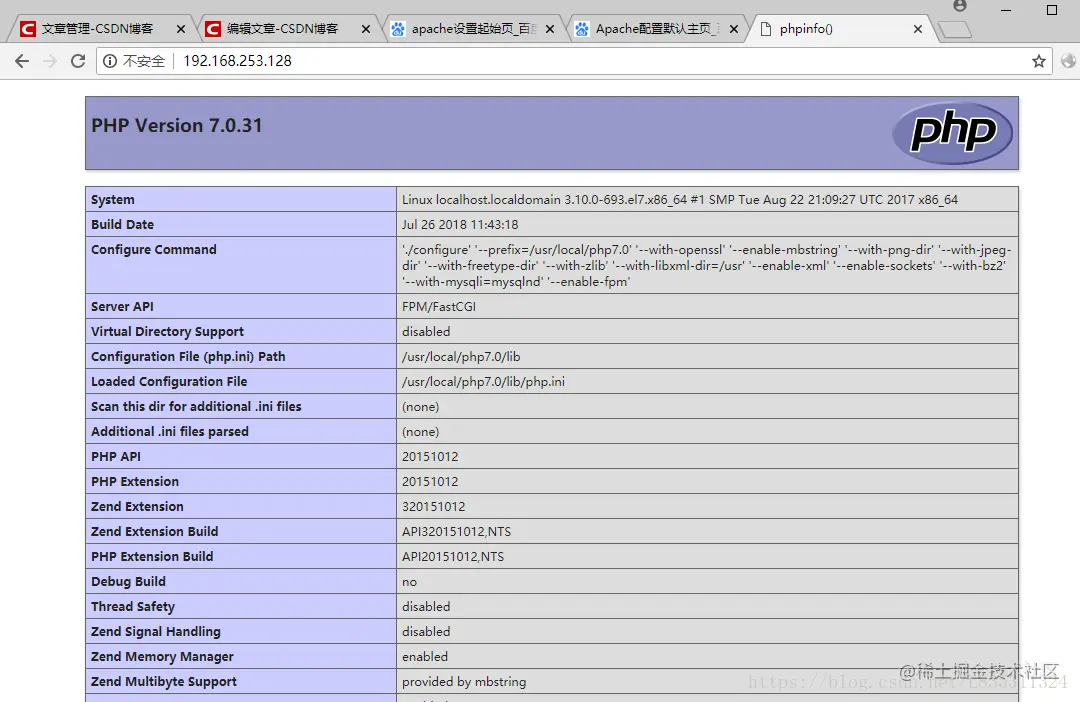This screenshot has width=1080, height=702.
Task: Click the CSDN favicon on 编辑文章 tab
Action: (x=213, y=29)
